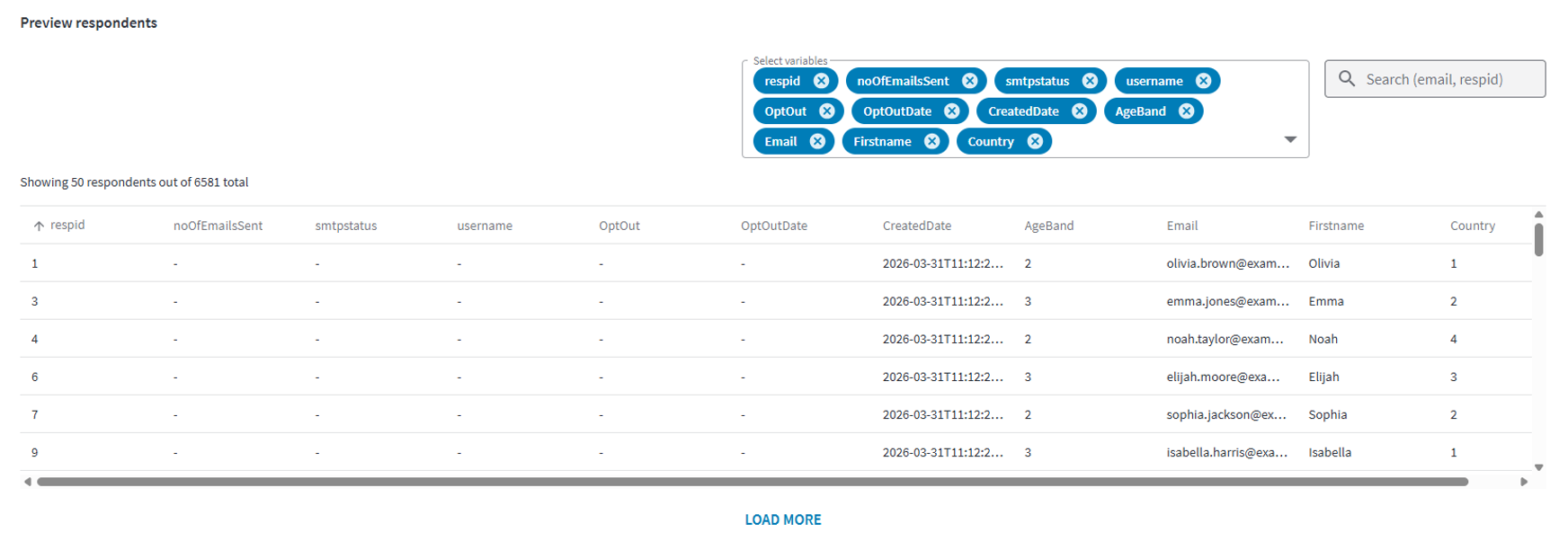Remove the OptOut variable chip

point(826,111)
